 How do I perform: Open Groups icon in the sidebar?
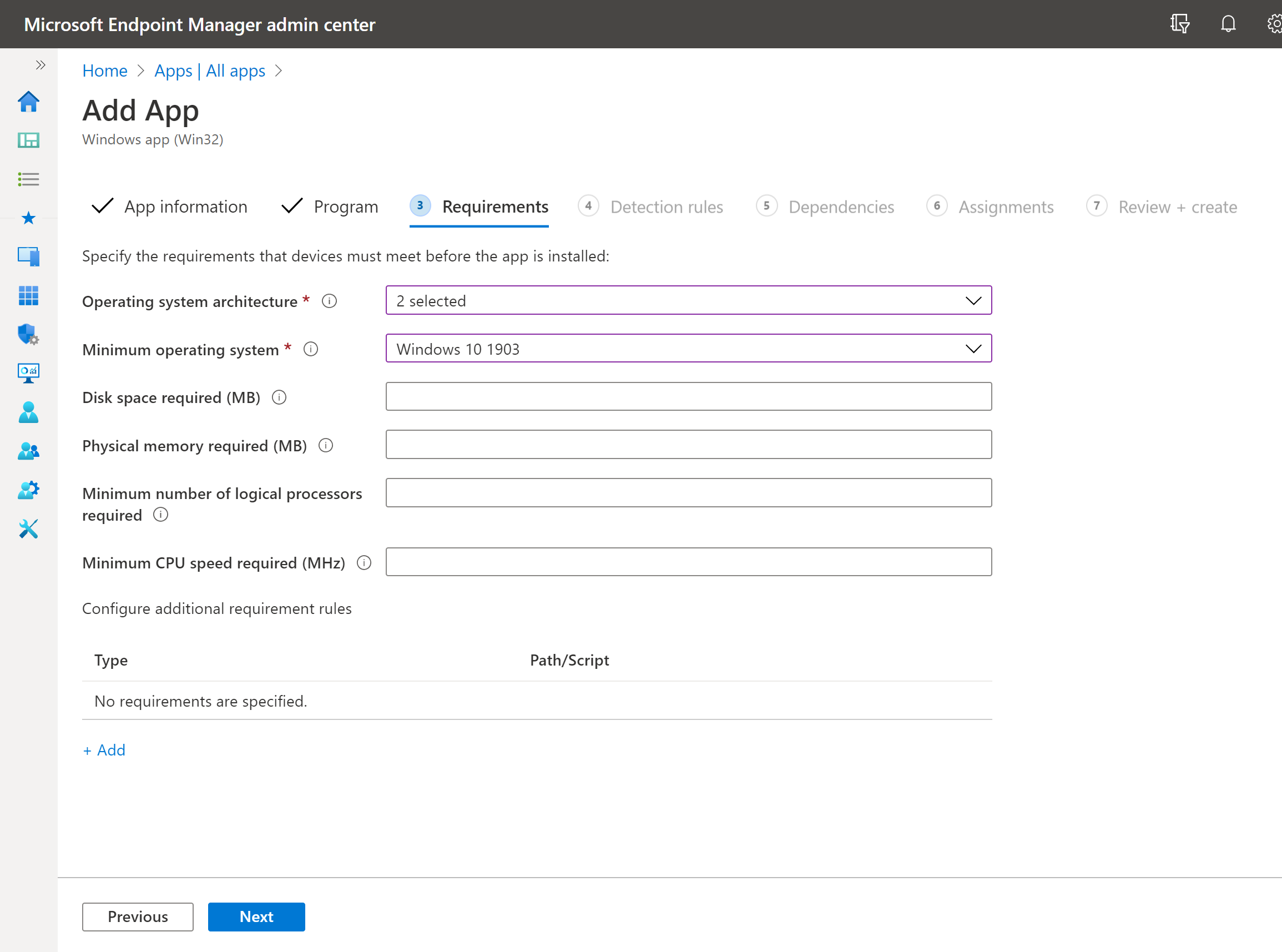pos(28,451)
